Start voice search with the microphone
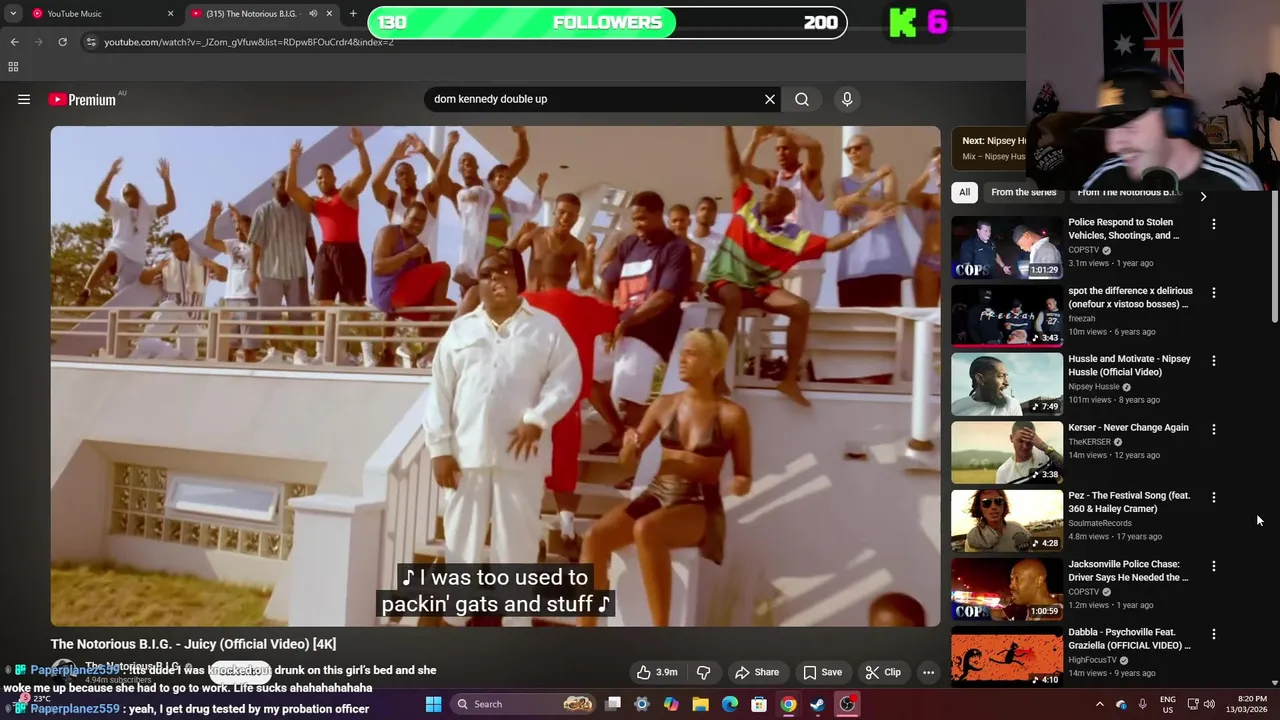This screenshot has width=1280, height=720. 847,99
